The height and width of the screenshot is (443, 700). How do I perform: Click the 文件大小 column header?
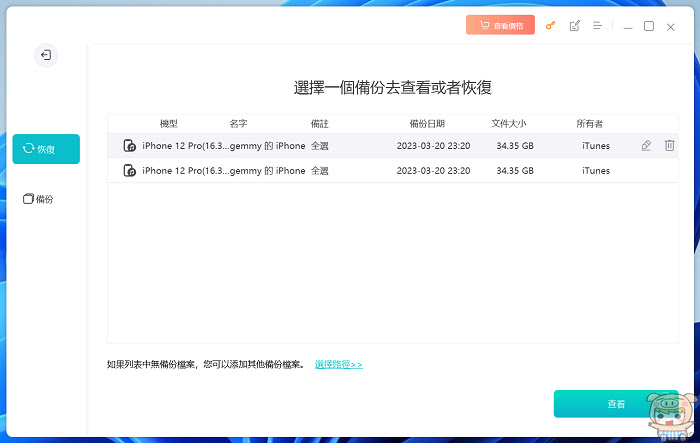508,124
